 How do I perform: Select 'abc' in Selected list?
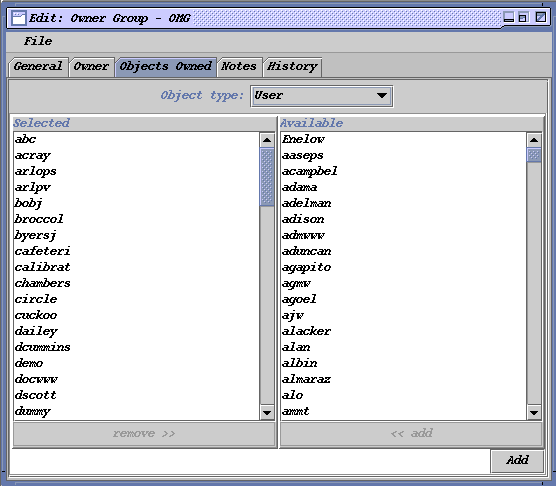pos(137,139)
